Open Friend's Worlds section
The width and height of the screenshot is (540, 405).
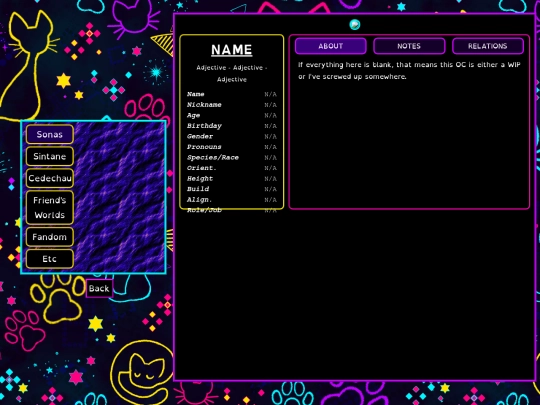(x=50, y=208)
